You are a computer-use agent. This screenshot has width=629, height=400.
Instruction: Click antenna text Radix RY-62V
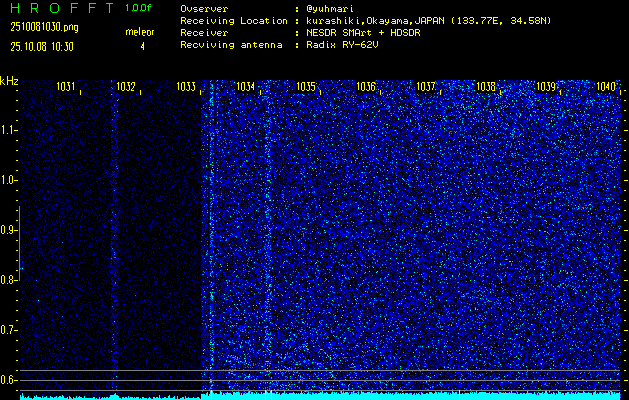(x=342, y=45)
